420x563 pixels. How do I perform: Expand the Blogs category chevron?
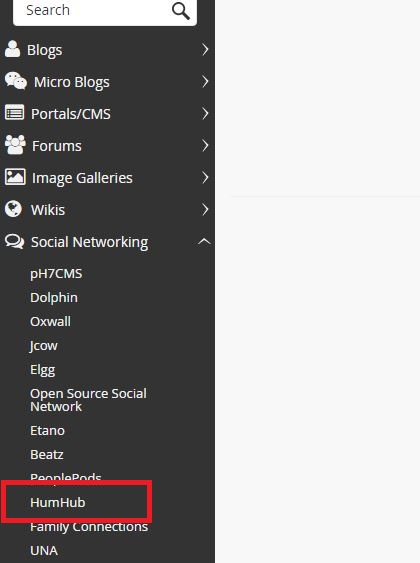tap(205, 50)
